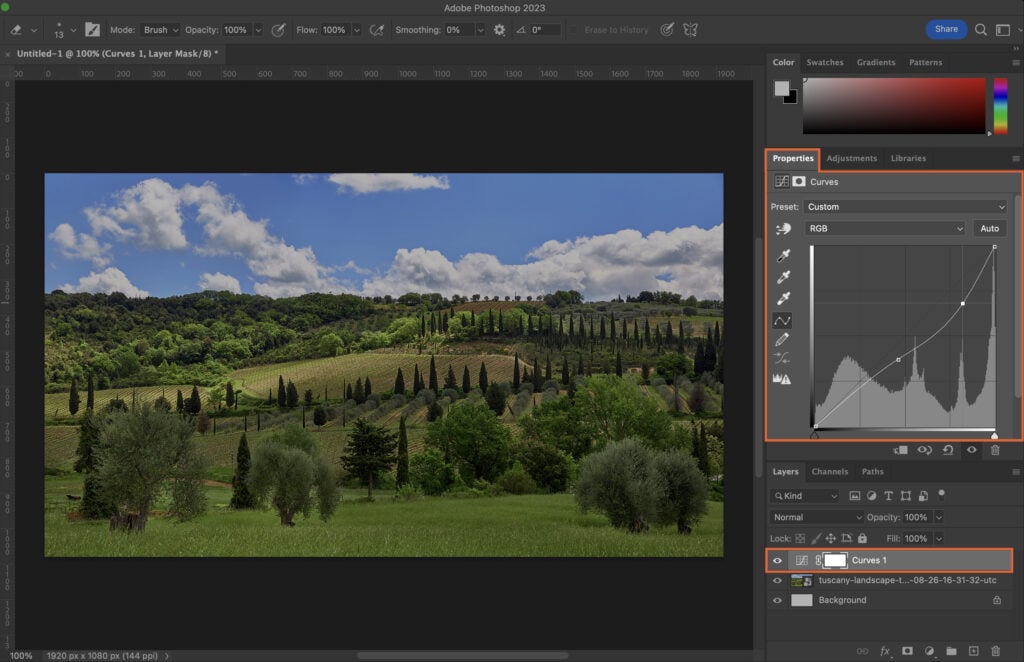Select the black point eyedropper

(x=783, y=256)
